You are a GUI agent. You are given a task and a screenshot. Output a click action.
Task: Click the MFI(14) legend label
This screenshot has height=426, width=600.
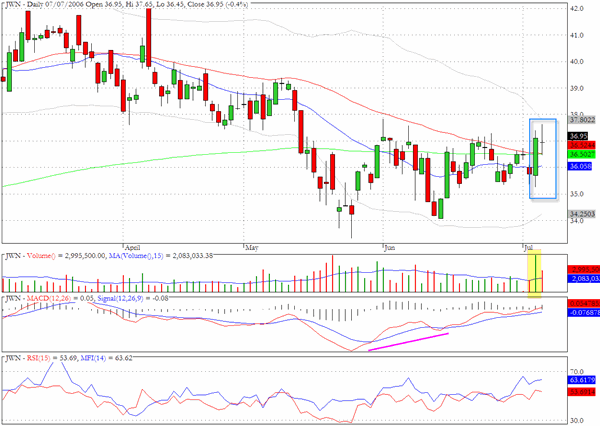[x=93, y=358]
